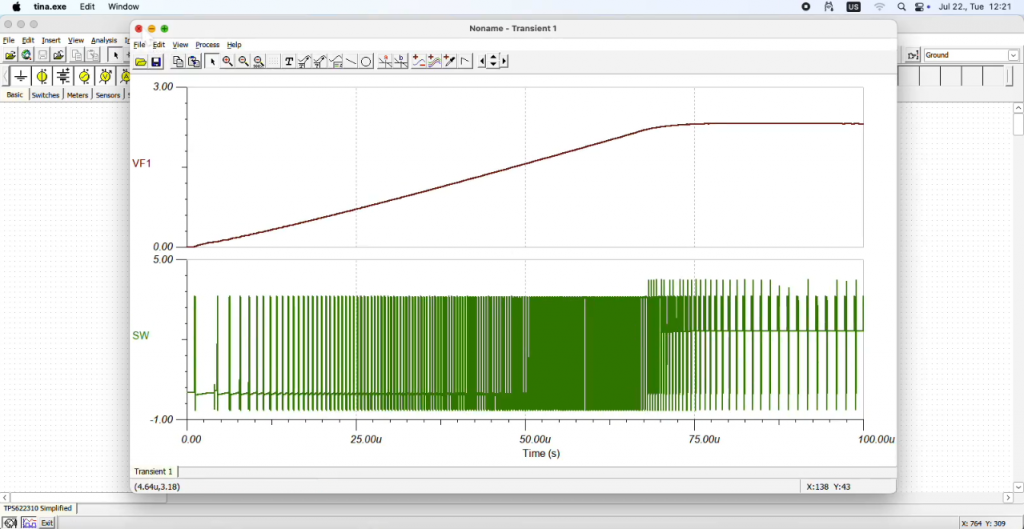The height and width of the screenshot is (529, 1024).
Task: Open Insert menu in the TINA schematic window
Action: point(51,40)
